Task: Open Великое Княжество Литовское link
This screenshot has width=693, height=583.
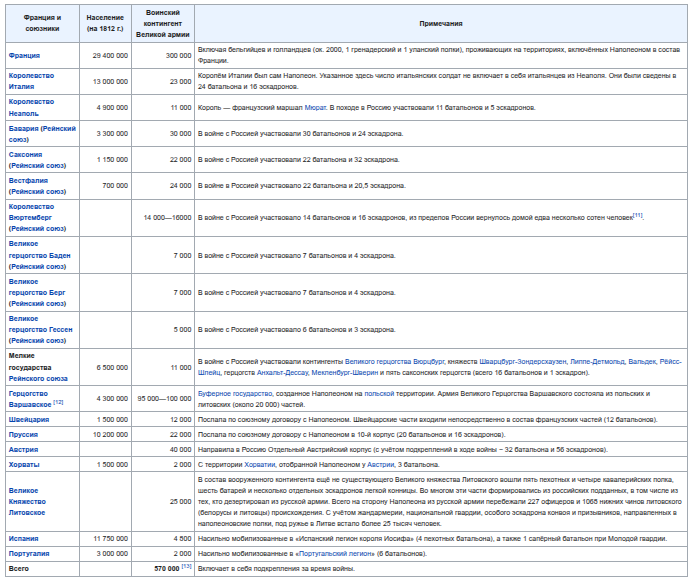Action: tap(27, 502)
